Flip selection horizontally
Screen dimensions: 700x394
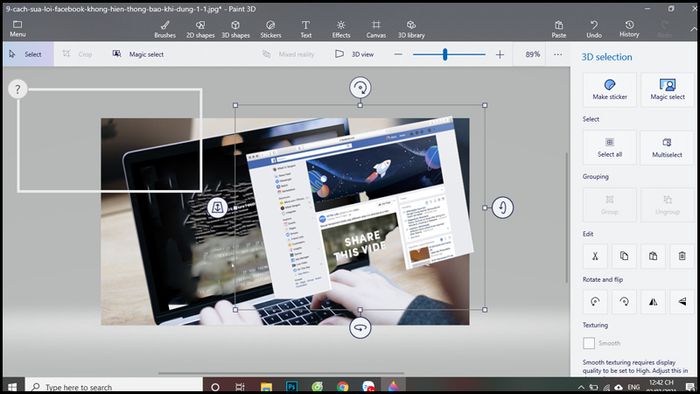tap(653, 302)
